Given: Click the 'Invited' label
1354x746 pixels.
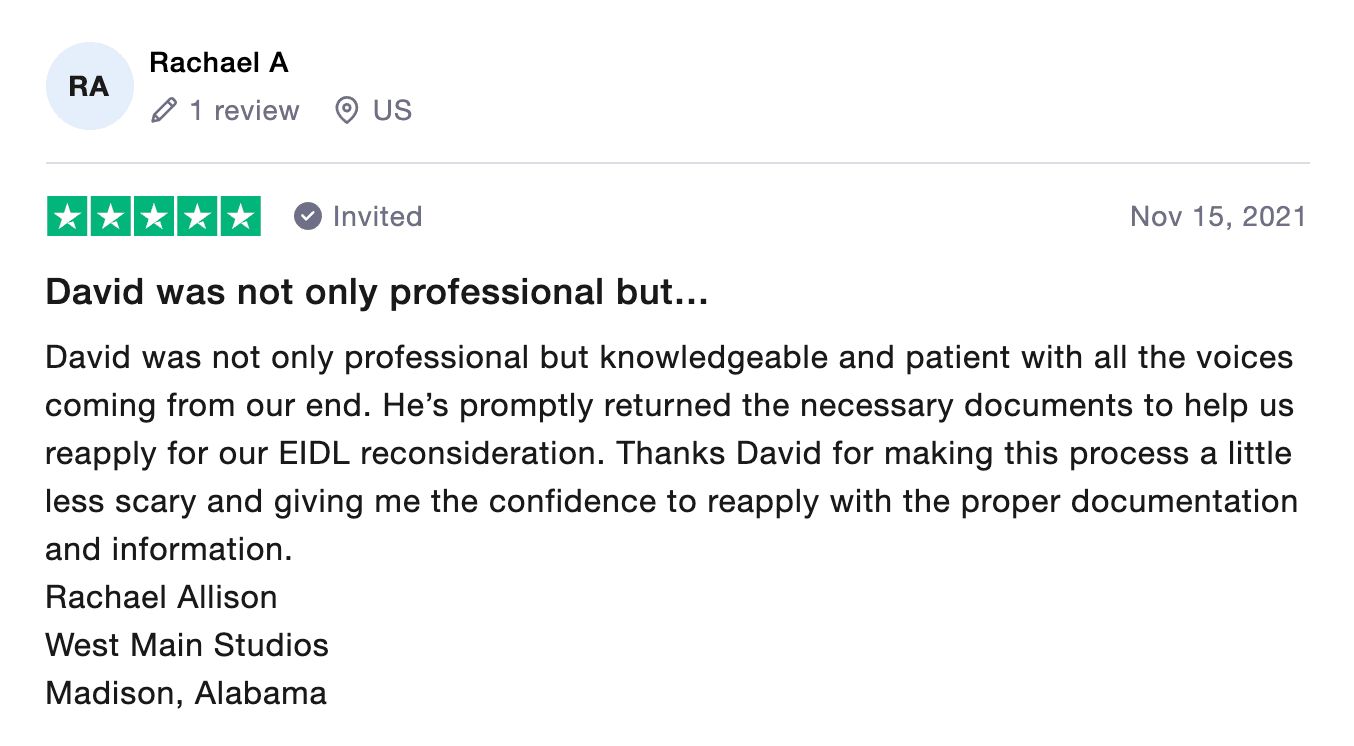Looking at the screenshot, I should (x=378, y=216).
